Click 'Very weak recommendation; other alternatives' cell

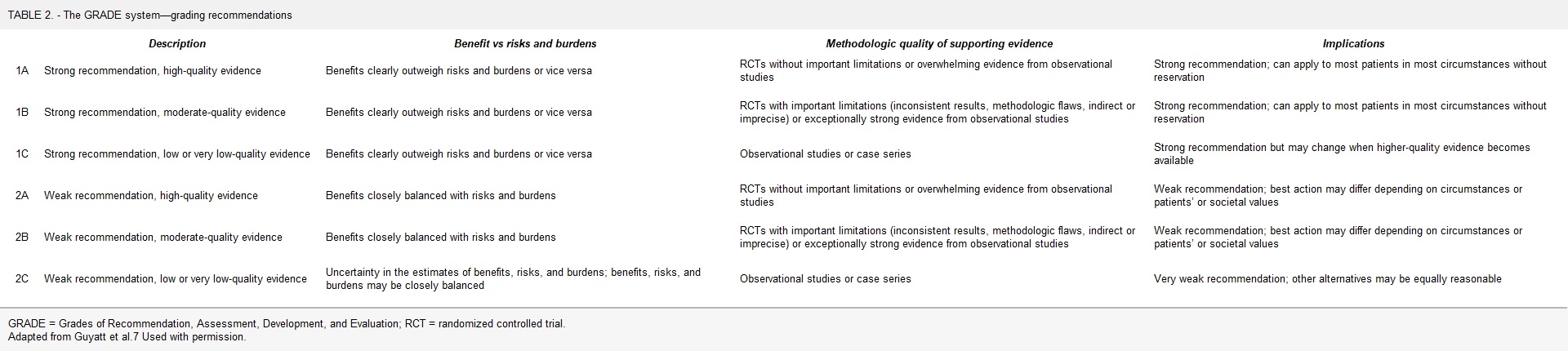tap(1327, 279)
